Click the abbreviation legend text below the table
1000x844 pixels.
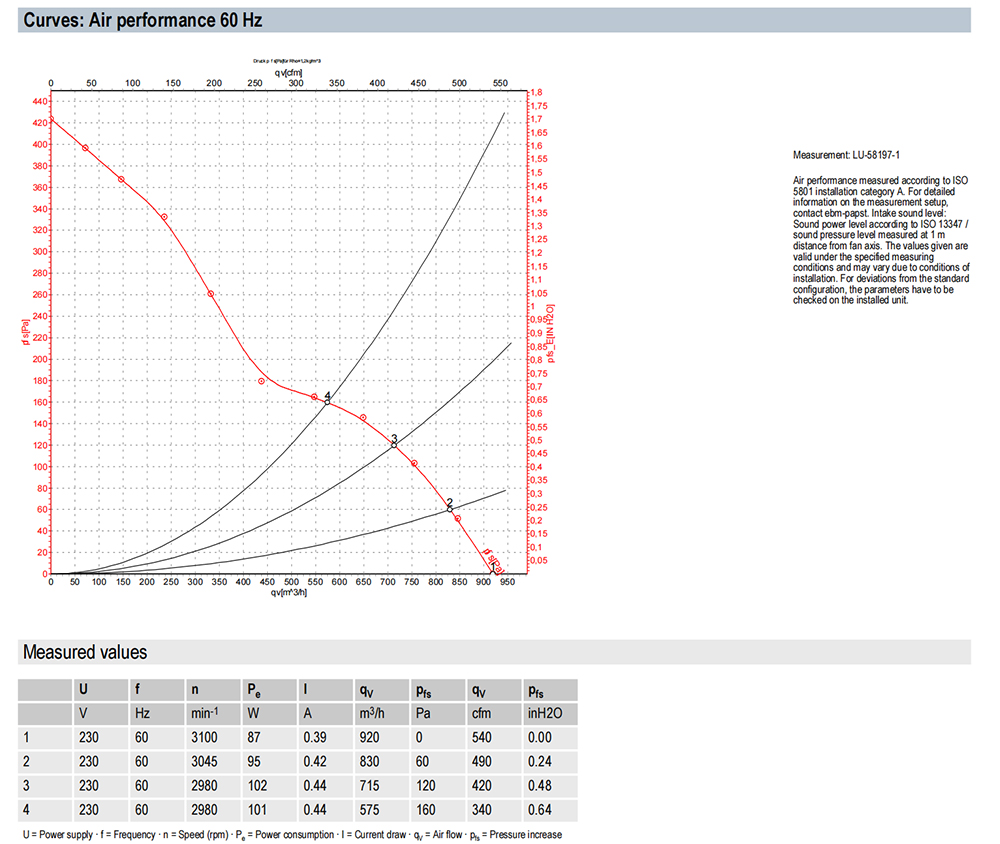(x=292, y=834)
